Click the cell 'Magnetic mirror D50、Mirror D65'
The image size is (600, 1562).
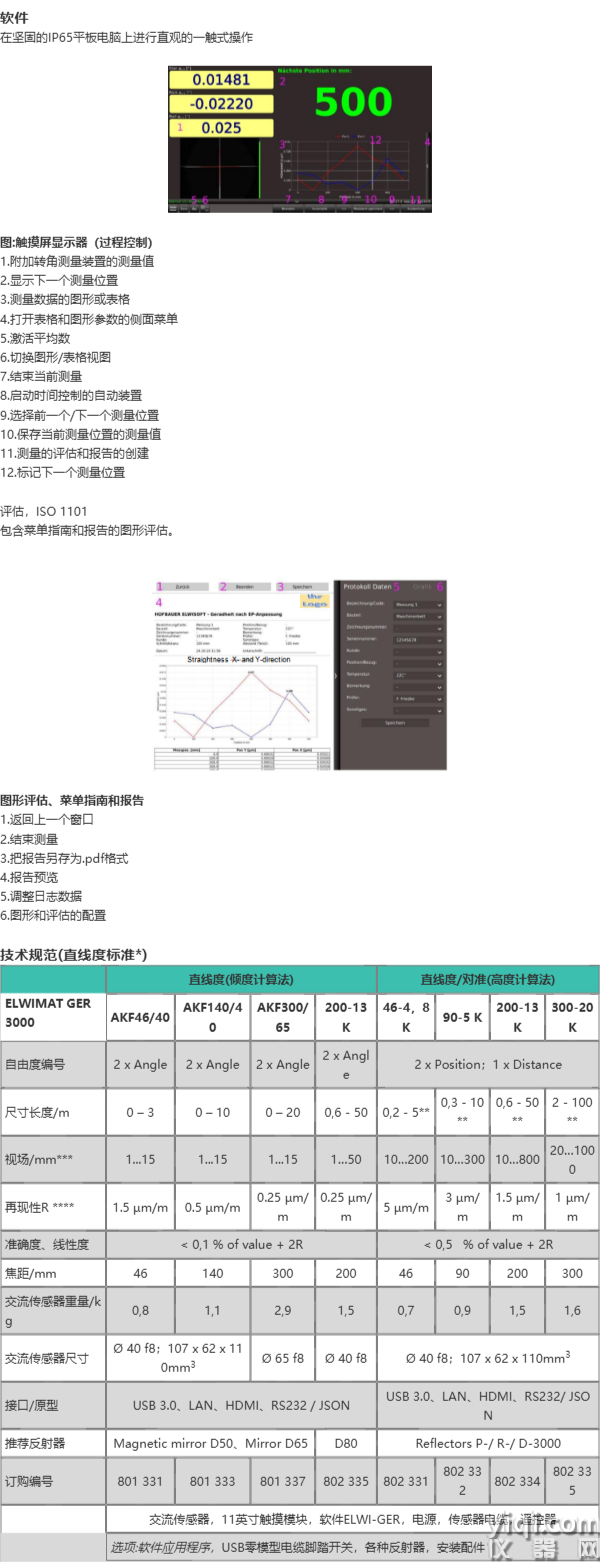[211, 1443]
